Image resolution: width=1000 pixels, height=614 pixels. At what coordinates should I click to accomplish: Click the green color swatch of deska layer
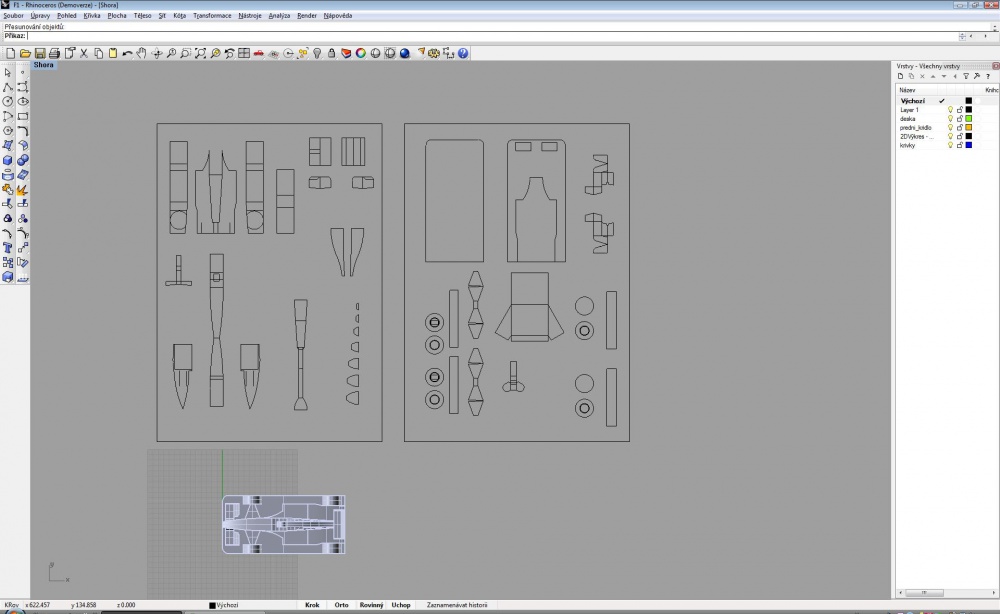coord(968,119)
